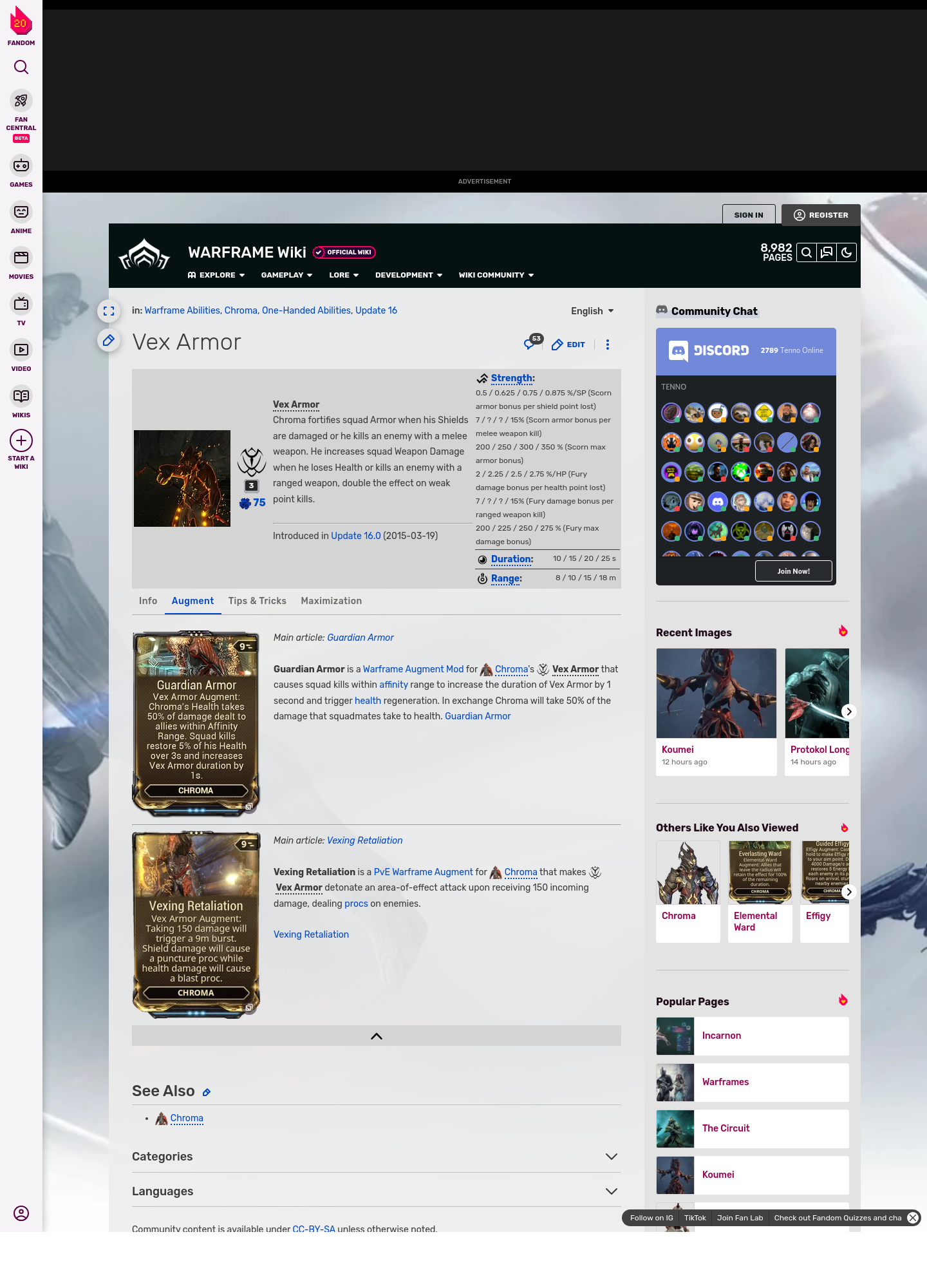
Task: Open the Koumei recent image card
Action: coord(716,712)
